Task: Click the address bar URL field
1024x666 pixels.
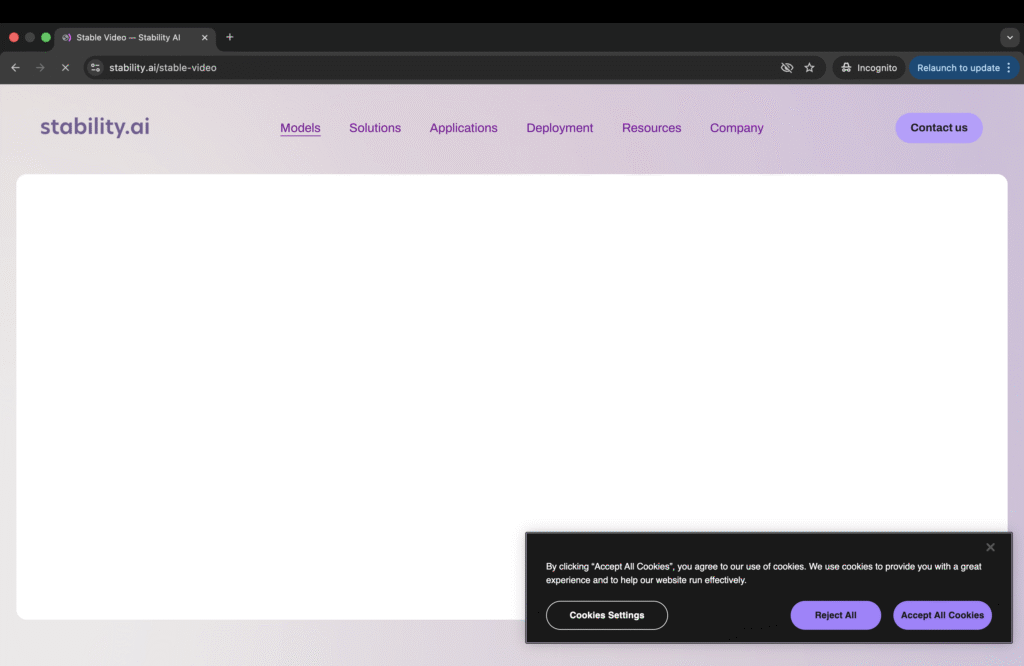Action: pos(400,68)
